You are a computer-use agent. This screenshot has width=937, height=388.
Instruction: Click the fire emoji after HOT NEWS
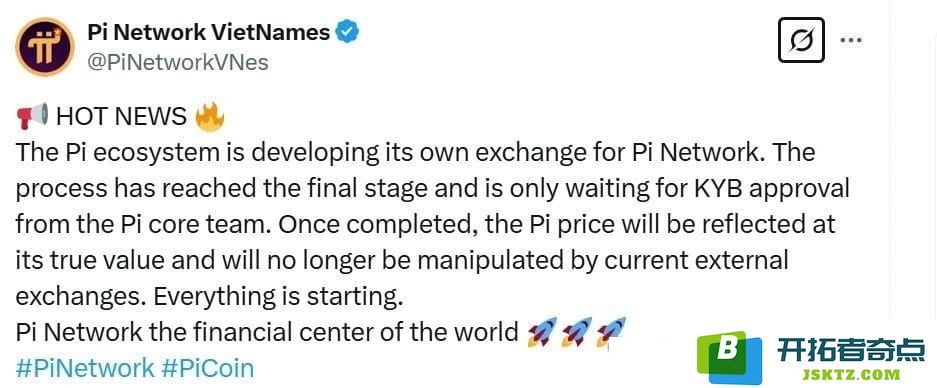pyautogui.click(x=210, y=116)
